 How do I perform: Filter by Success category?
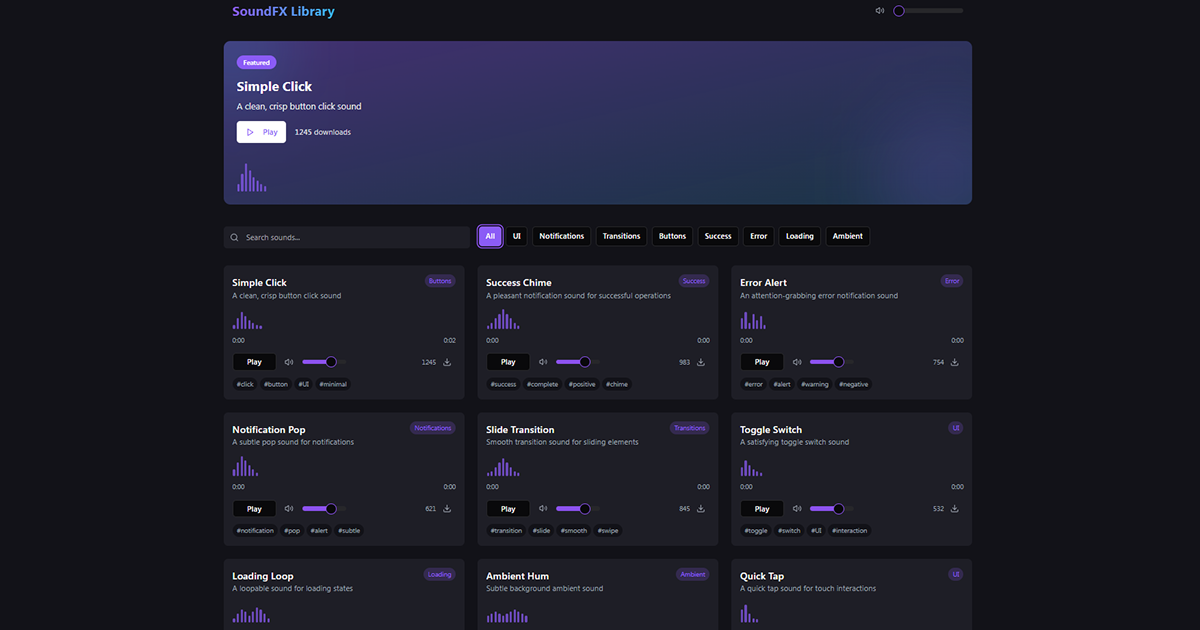tap(718, 236)
